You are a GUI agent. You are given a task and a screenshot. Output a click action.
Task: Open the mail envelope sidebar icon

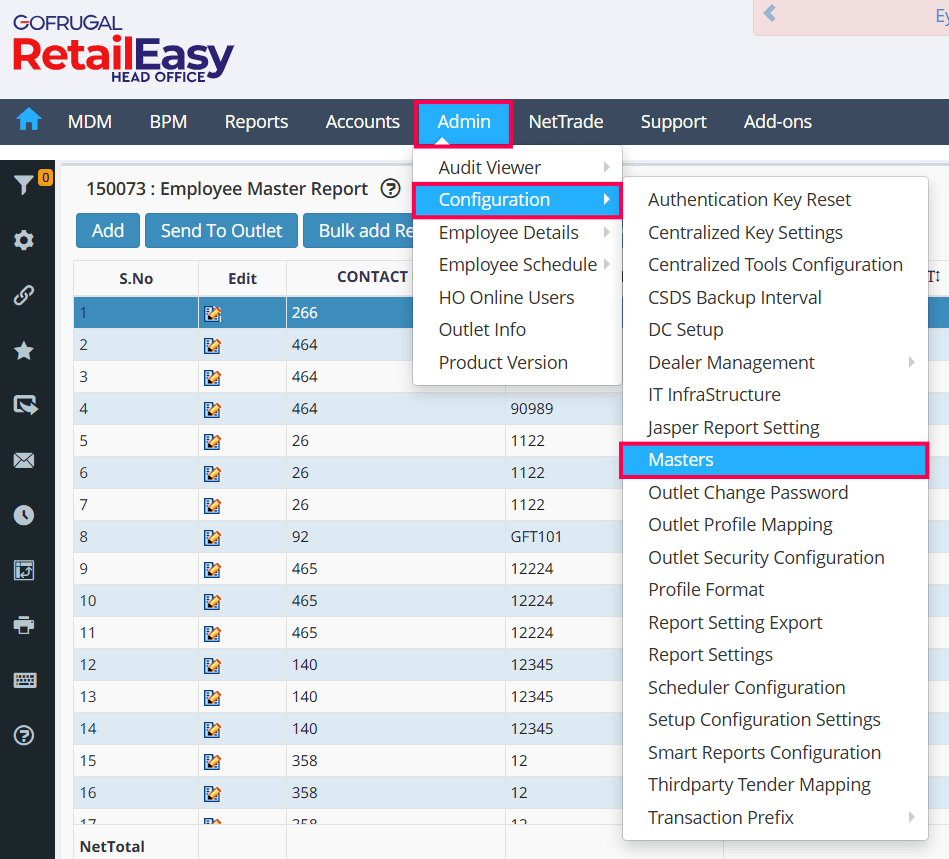(24, 461)
